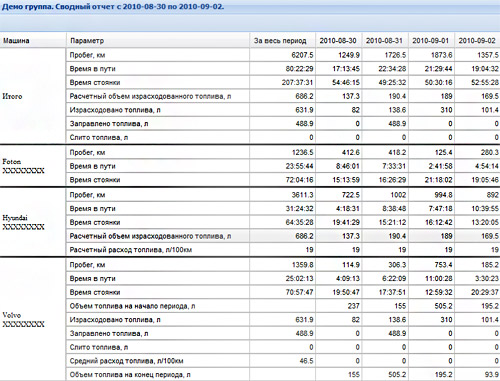
Task: Select the Foton XXXXXXXX vehicle label
Action: [x=23, y=166]
